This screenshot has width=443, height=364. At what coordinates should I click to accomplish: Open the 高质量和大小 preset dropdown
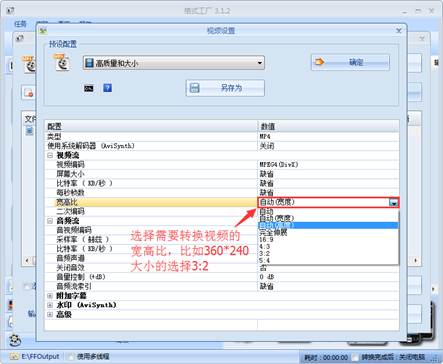tap(174, 63)
